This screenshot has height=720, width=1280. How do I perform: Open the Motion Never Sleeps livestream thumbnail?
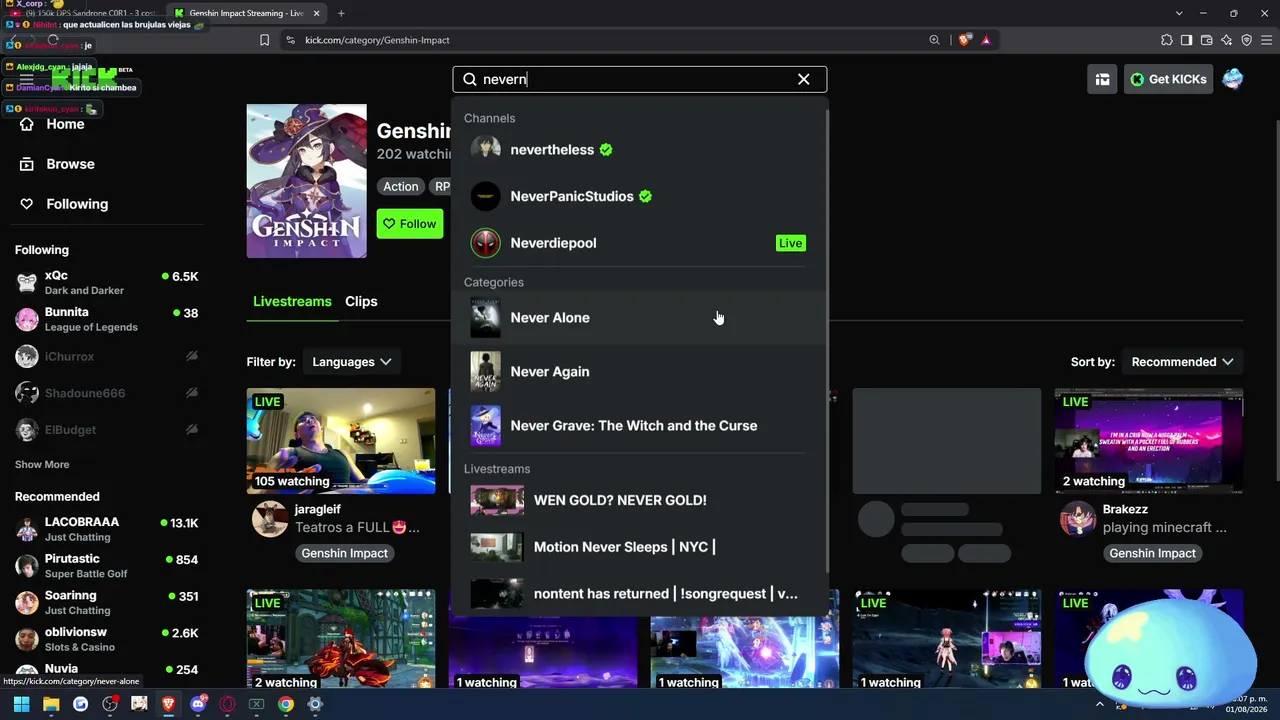pos(497,547)
